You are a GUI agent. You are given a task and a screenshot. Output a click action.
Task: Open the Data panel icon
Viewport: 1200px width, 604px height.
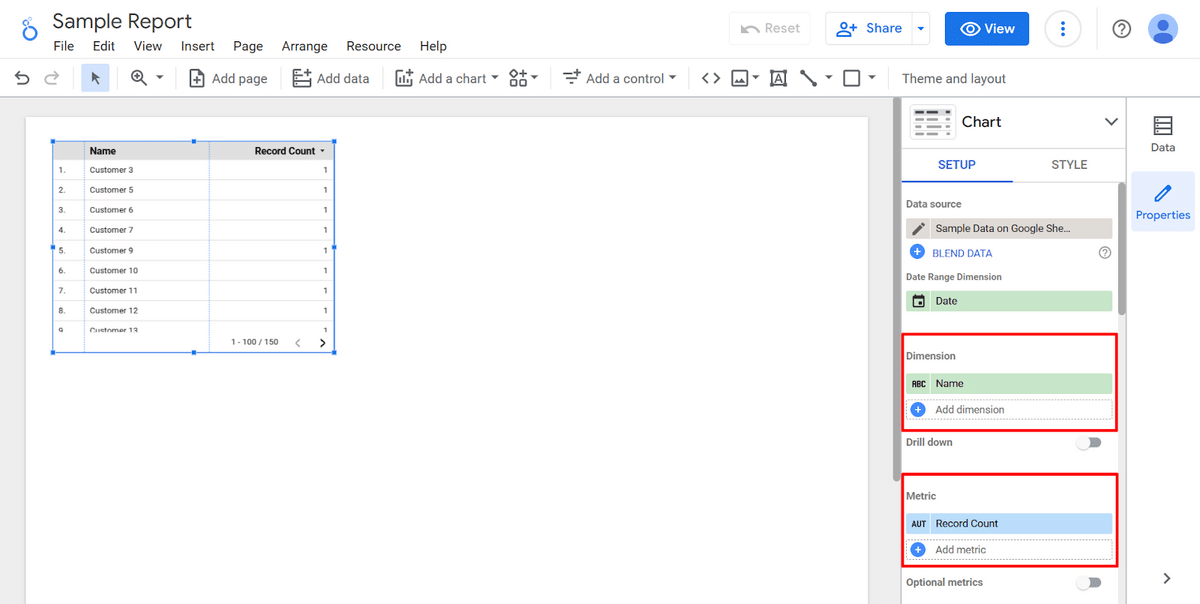tap(1162, 133)
